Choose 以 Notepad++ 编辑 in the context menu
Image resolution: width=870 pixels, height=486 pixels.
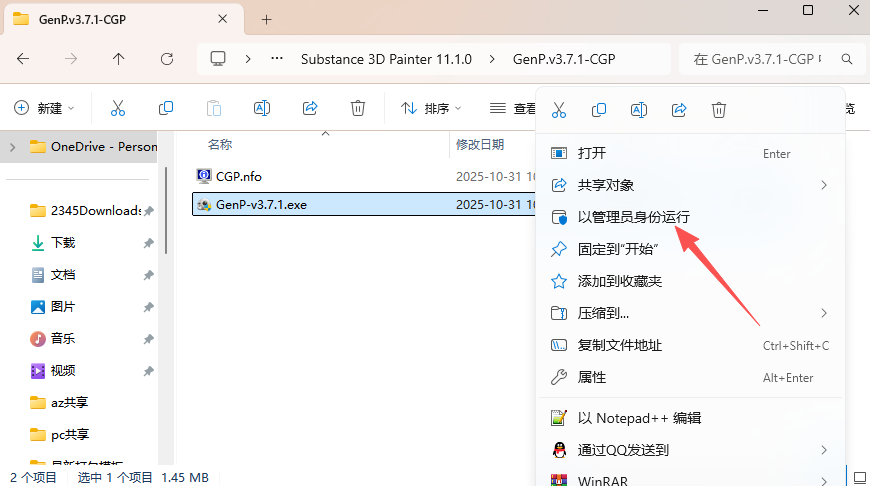coord(690,418)
